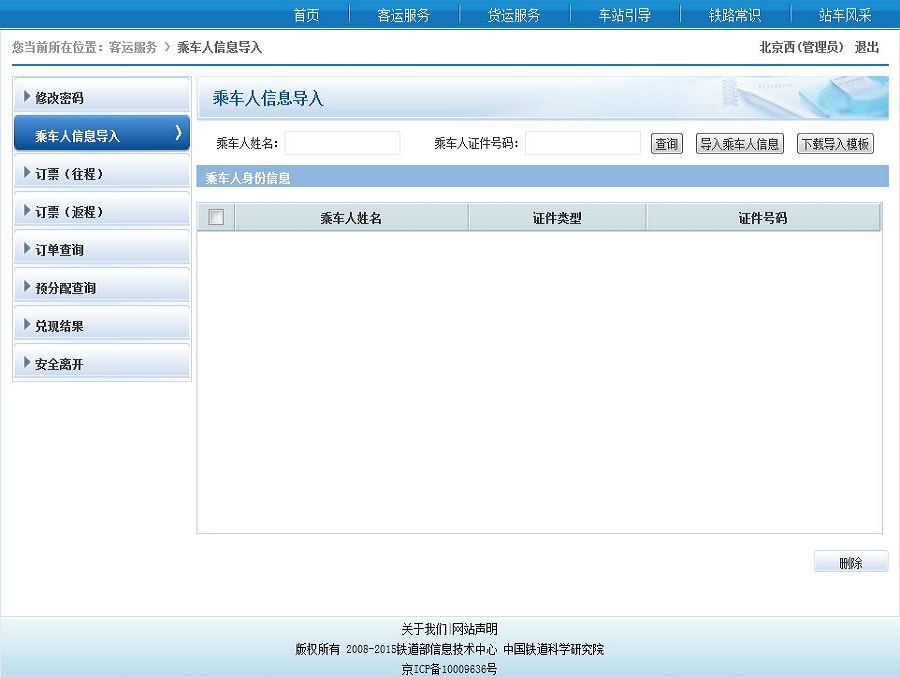Image resolution: width=900 pixels, height=678 pixels.
Task: Click the 乘车人证件号码 text field
Action: click(x=582, y=144)
